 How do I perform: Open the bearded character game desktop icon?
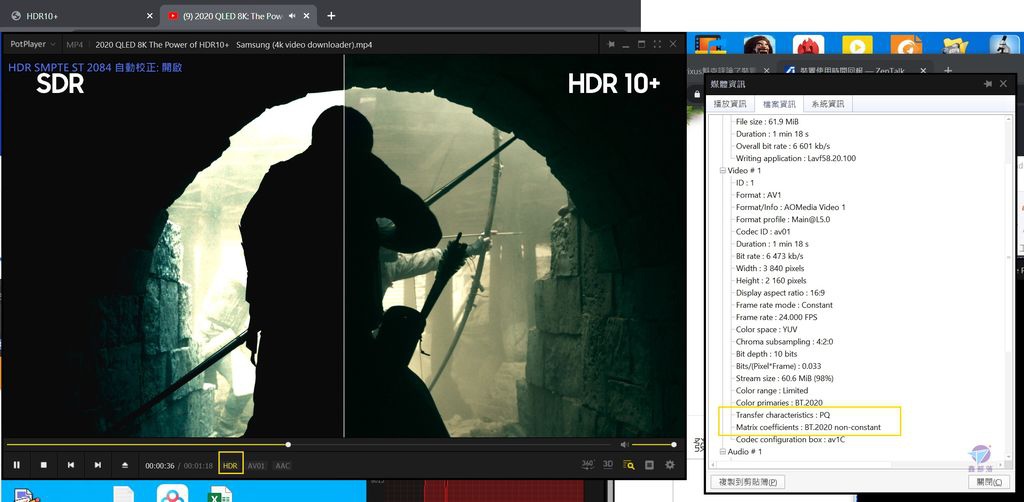coord(759,44)
